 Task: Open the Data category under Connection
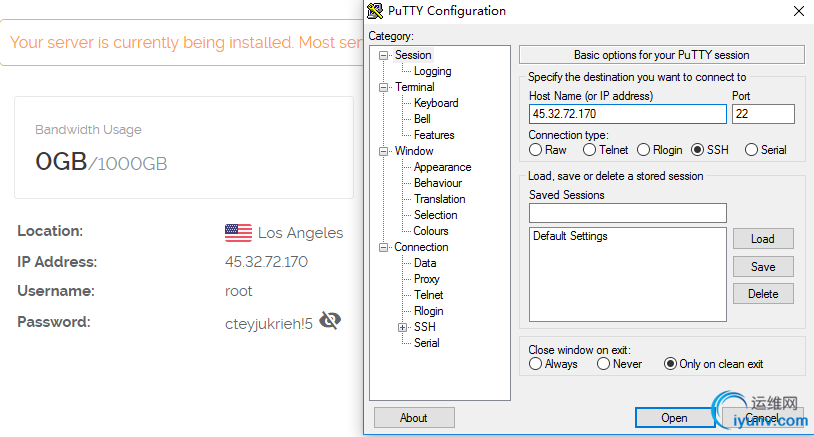(425, 263)
